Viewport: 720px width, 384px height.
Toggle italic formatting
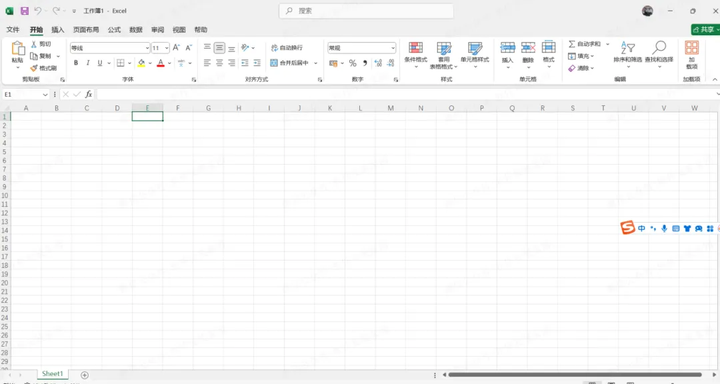click(88, 63)
